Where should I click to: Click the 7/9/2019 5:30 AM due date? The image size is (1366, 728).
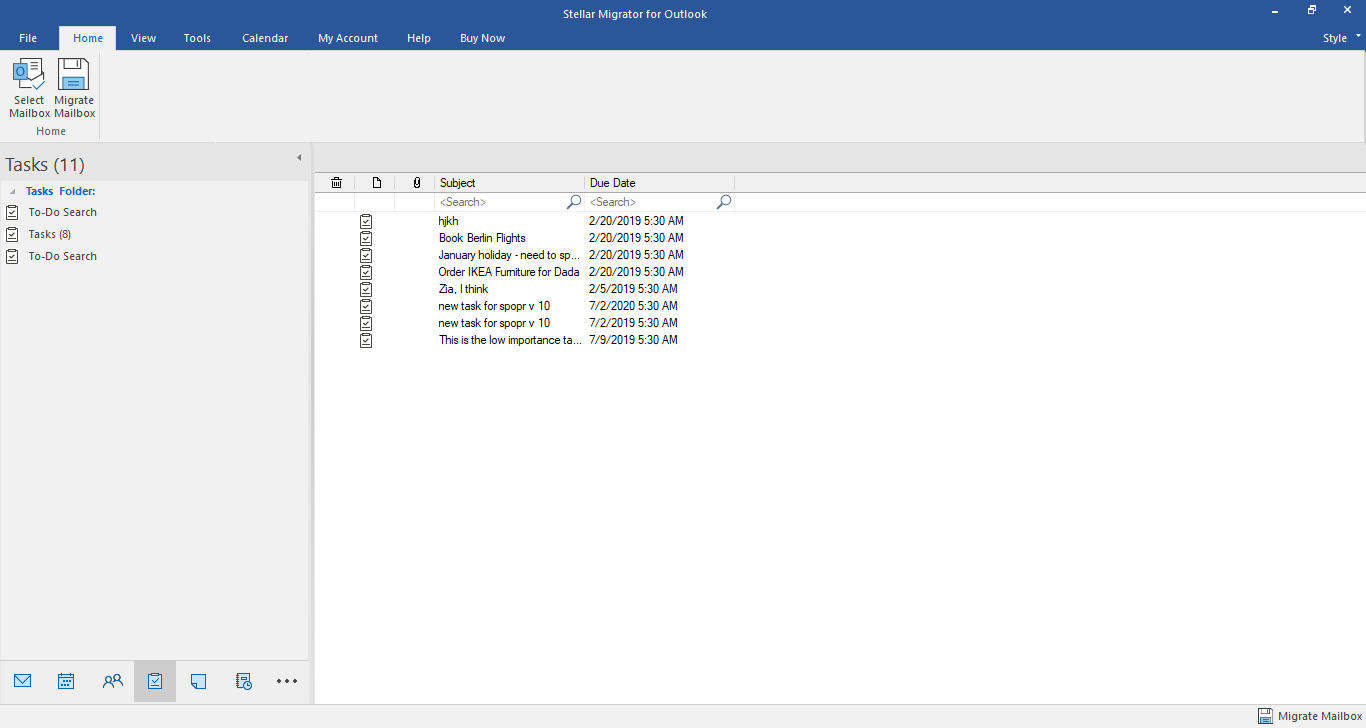pos(633,340)
